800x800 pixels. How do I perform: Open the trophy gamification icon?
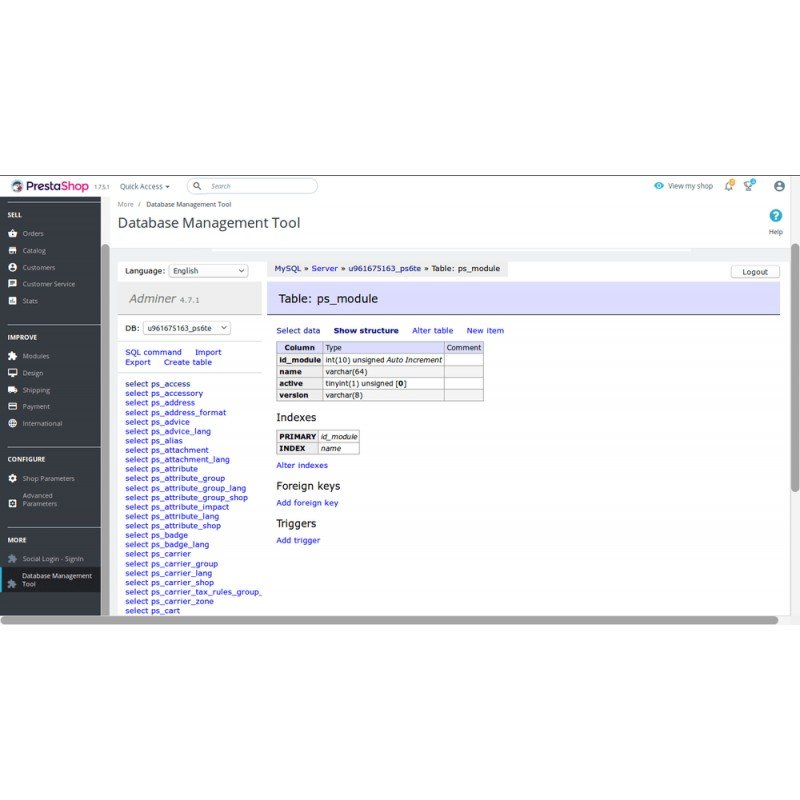[x=749, y=186]
